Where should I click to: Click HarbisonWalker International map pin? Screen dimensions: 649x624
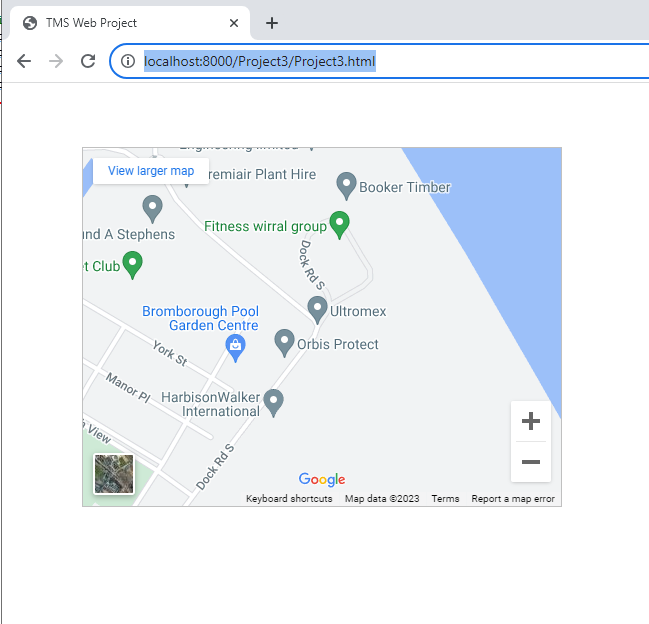click(x=274, y=403)
